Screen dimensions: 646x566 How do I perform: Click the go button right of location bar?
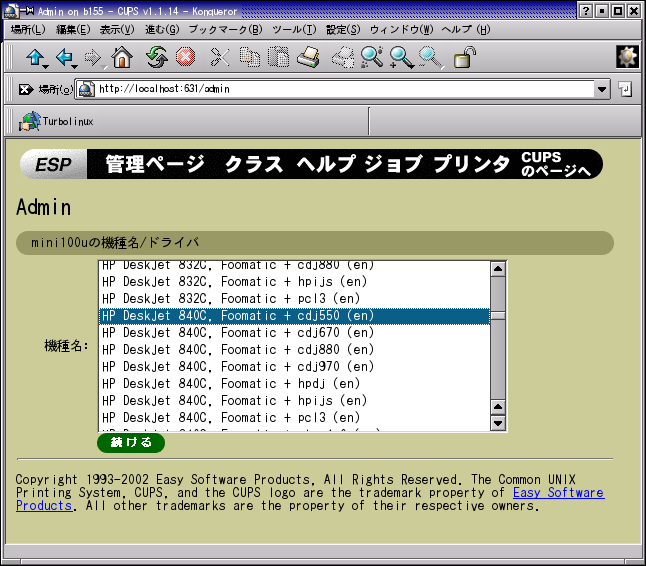pos(625,89)
